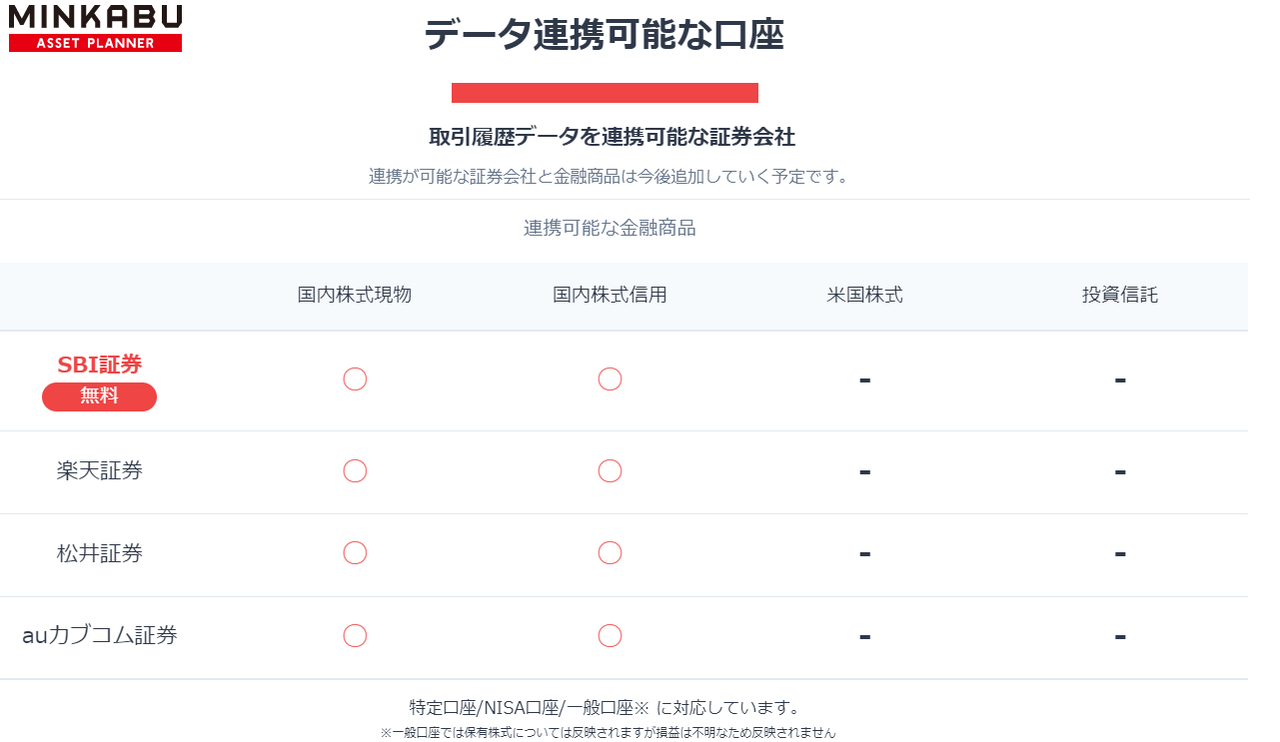Click 楽天証券 circle under 国内株式信用
Image resolution: width=1280 pixels, height=742 pixels.
point(610,471)
